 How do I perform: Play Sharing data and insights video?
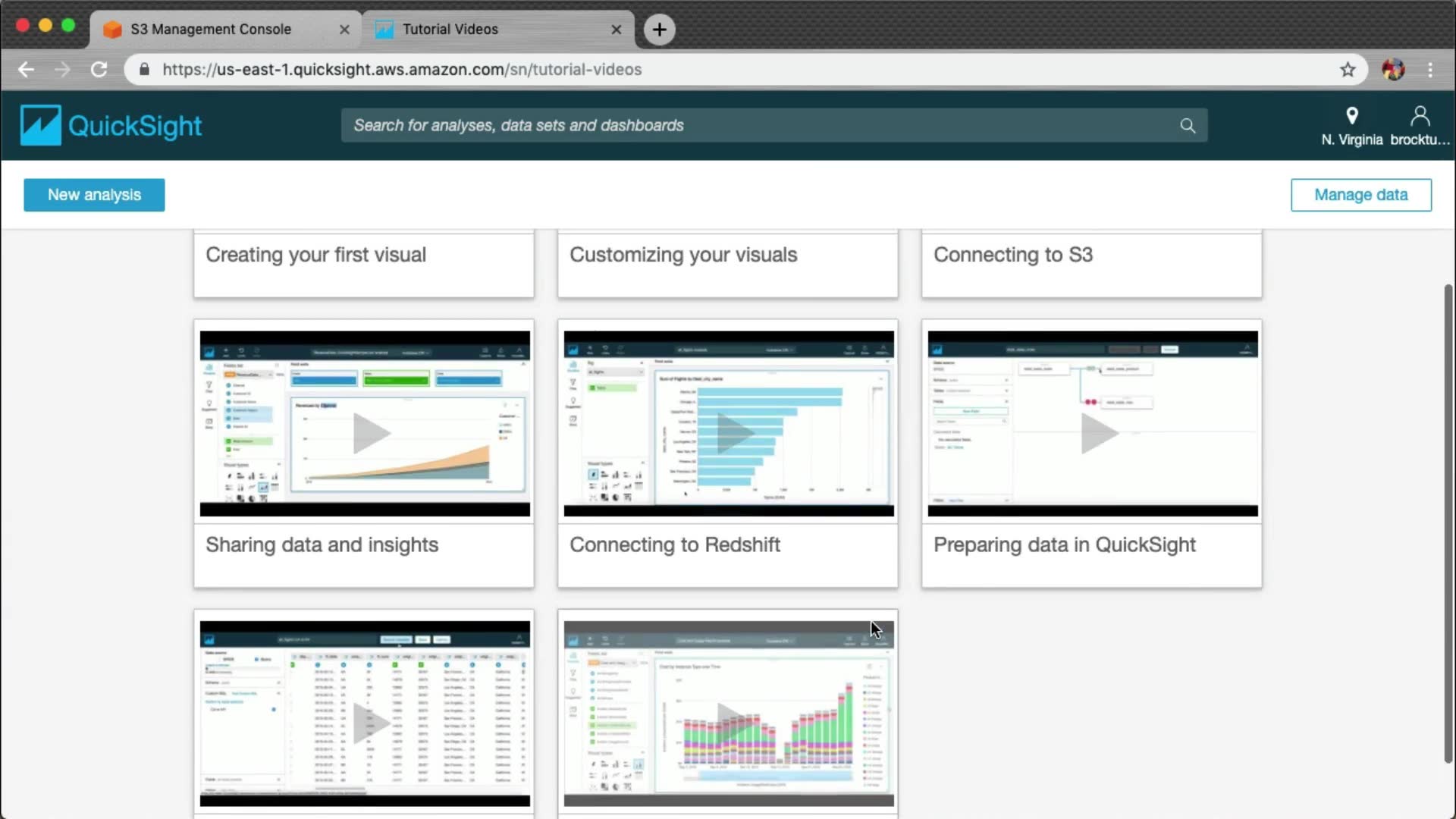click(371, 434)
